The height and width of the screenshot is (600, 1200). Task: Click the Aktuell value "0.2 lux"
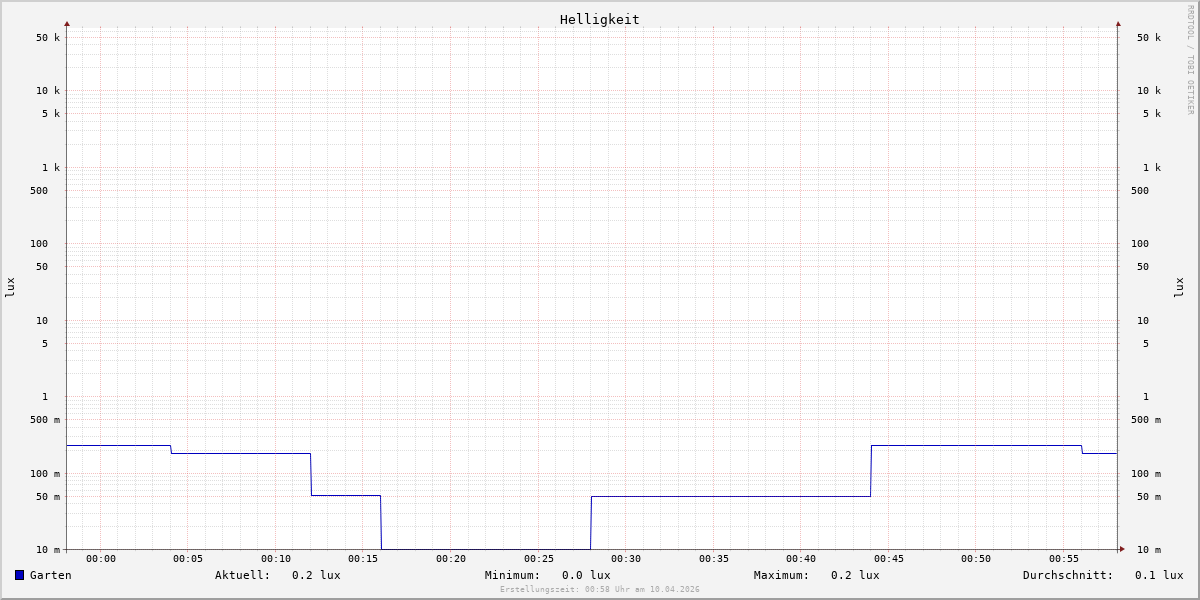[316, 575]
